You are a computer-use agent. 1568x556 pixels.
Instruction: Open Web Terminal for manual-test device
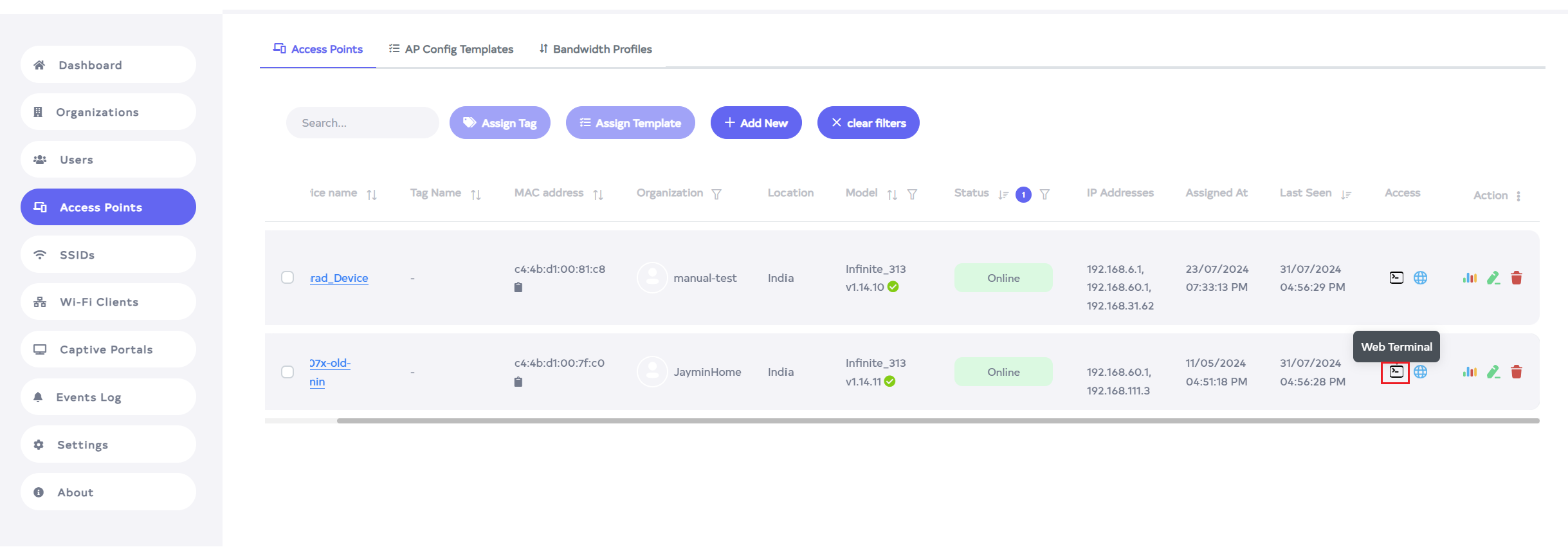click(x=1396, y=278)
